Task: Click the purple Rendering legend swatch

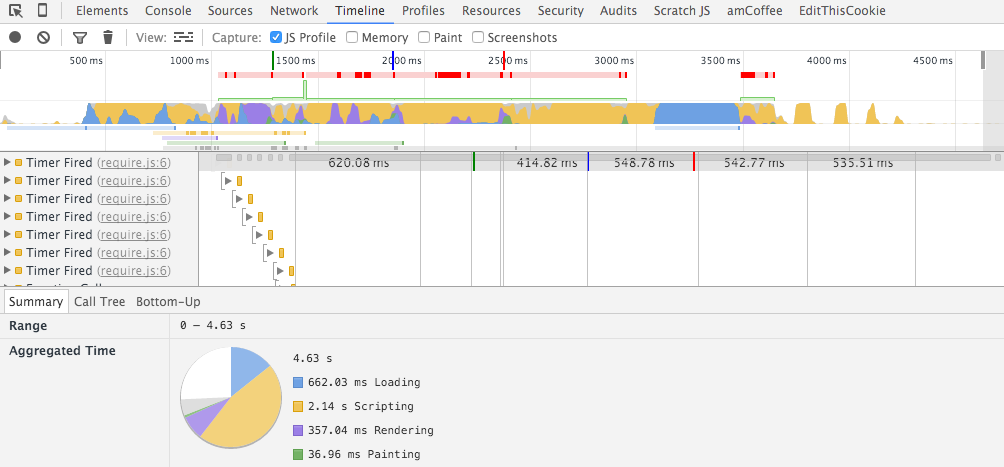Action: 298,430
